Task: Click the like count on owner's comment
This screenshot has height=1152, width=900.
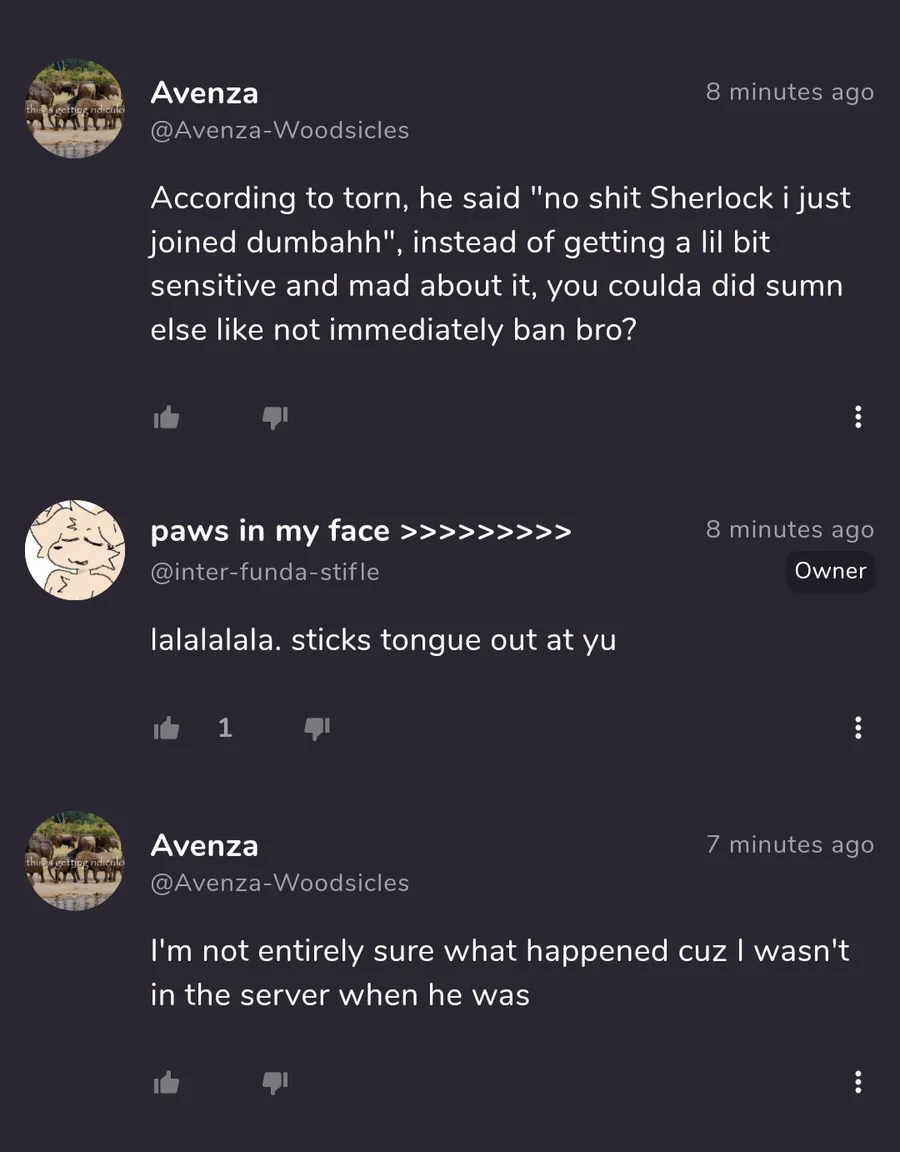Action: tap(225, 728)
